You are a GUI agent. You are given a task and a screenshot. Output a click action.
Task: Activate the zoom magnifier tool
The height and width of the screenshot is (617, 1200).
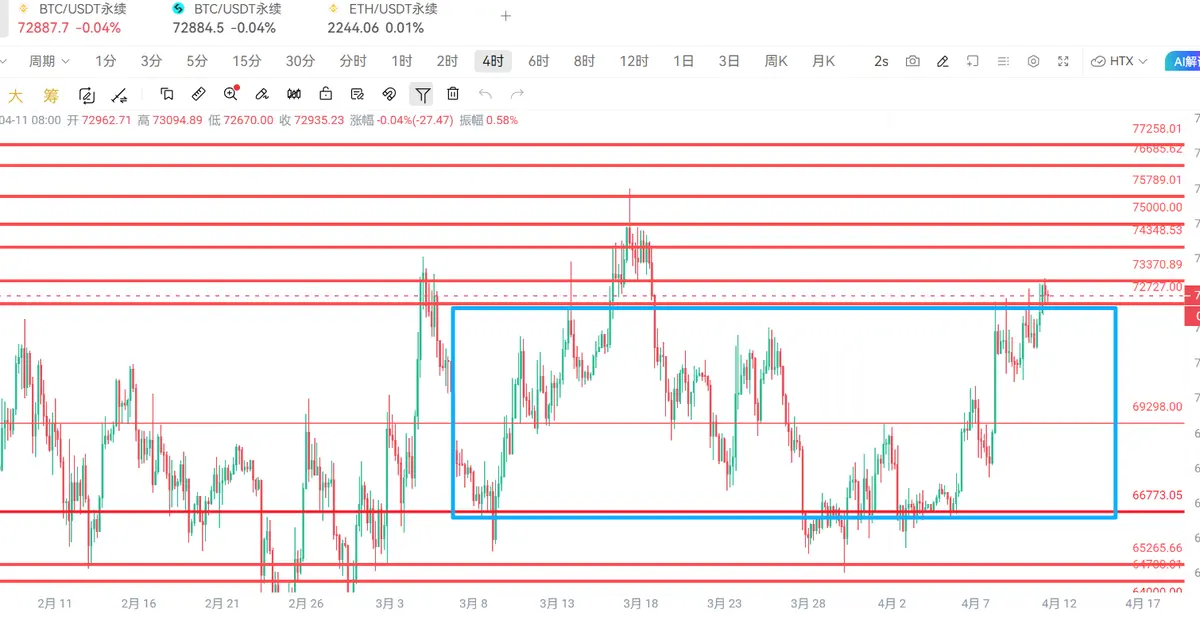point(231,94)
